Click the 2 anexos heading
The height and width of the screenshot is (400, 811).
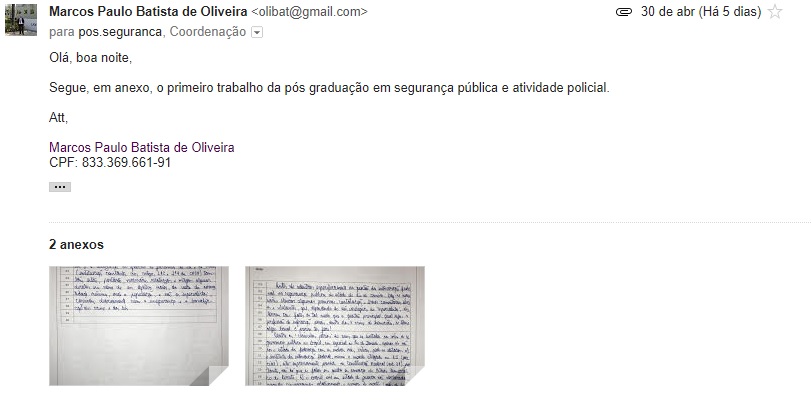[77, 244]
